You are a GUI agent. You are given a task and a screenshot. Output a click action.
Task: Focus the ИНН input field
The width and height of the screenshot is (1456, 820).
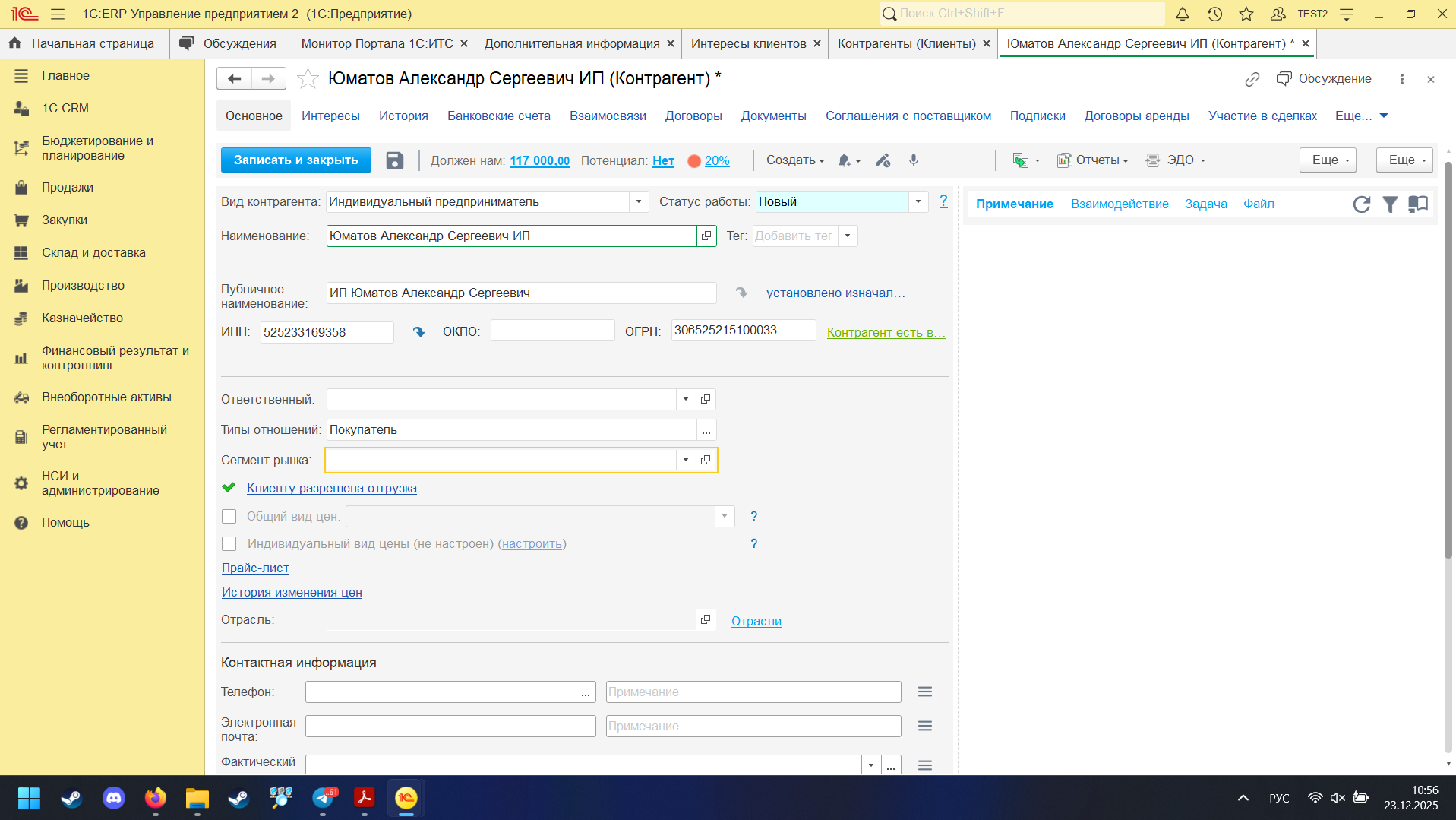click(327, 332)
